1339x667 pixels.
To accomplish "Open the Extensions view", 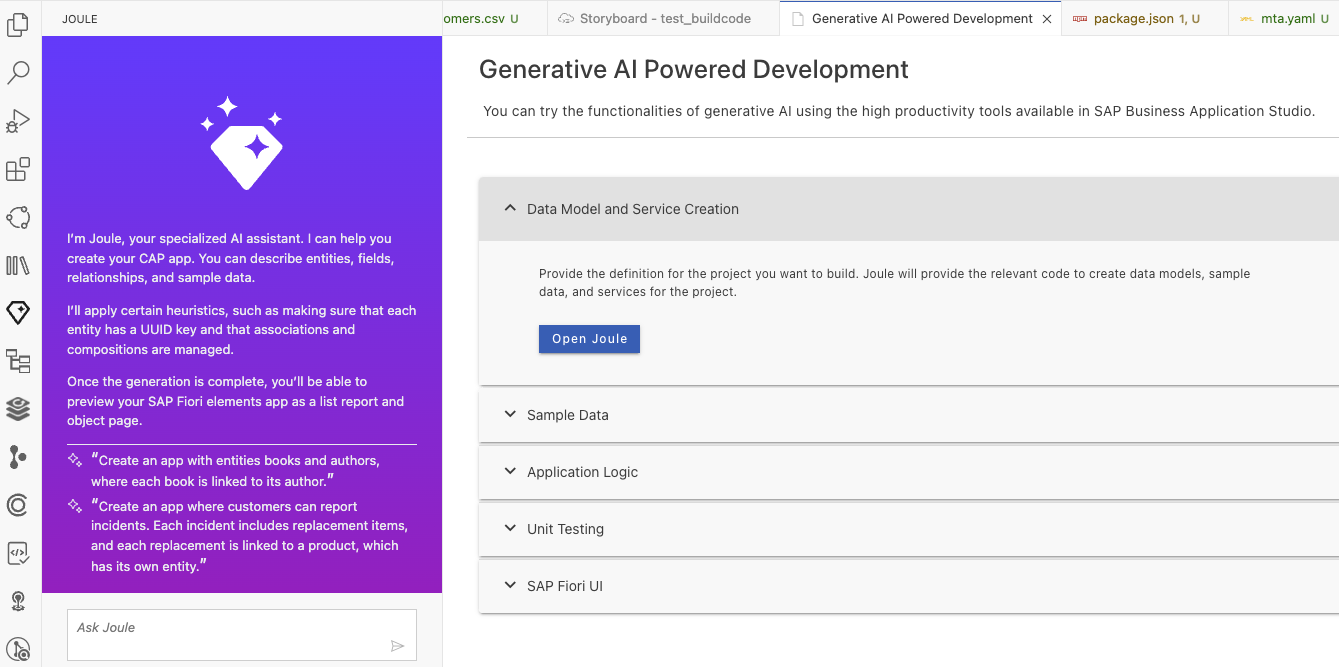I will [x=18, y=168].
